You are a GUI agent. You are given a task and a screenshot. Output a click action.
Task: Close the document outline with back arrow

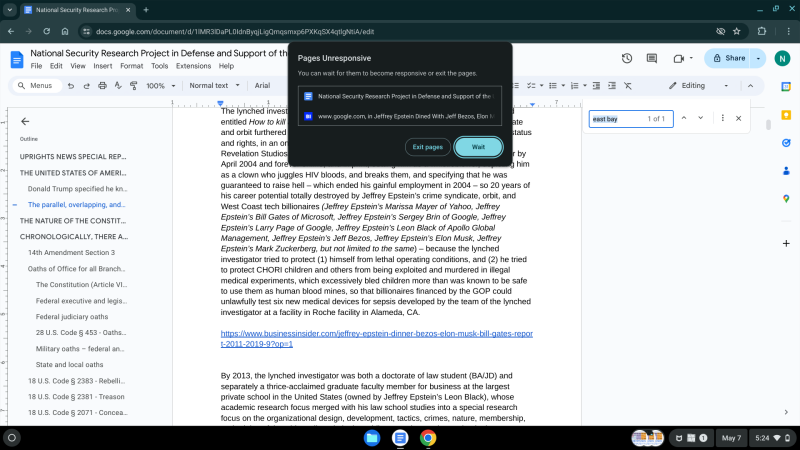tap(25, 121)
